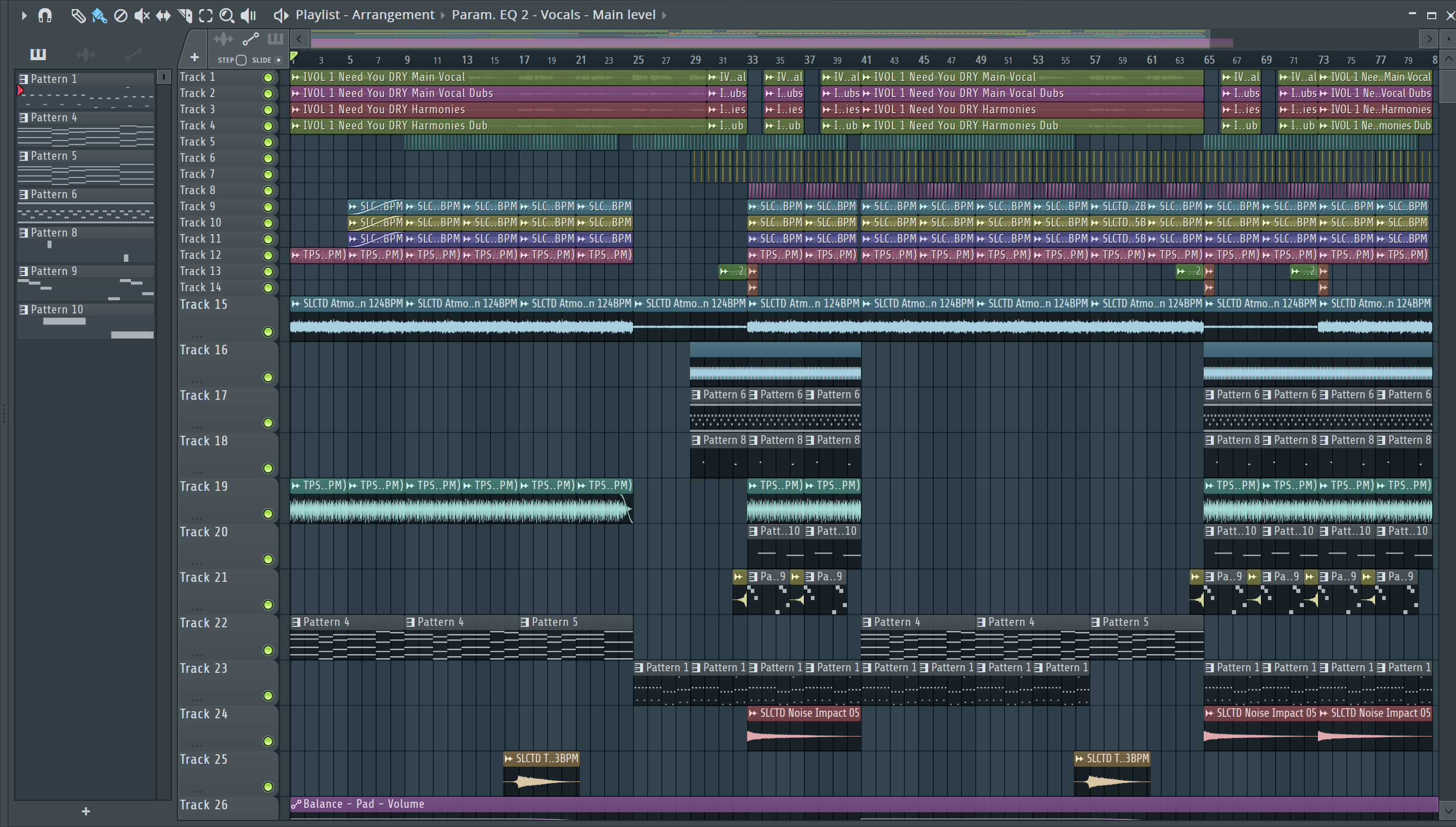Click Pattern 8 thumbnail in picker

coord(86,251)
